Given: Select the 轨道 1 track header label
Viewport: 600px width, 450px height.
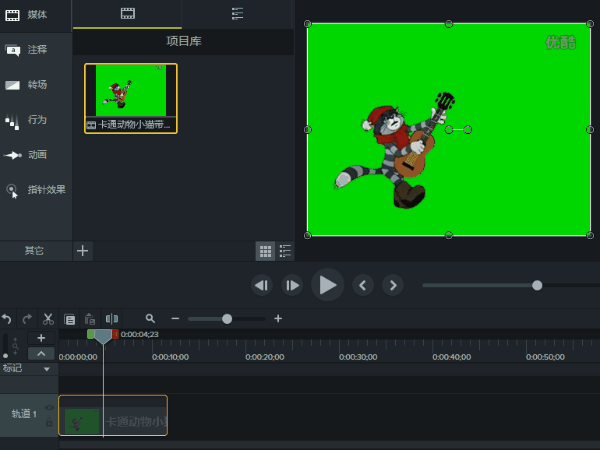Looking at the screenshot, I should (x=24, y=414).
